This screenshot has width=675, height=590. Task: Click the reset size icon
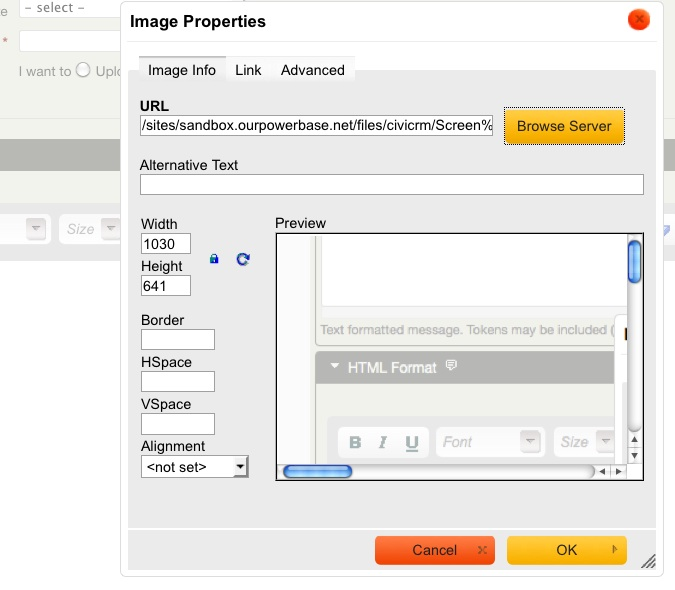242,259
